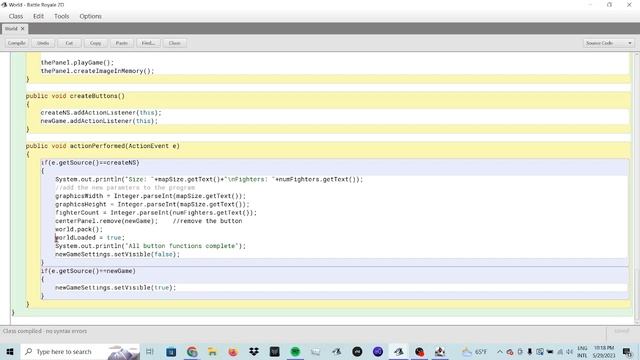Click the grayed '//add the new parameters' comment

(125, 188)
